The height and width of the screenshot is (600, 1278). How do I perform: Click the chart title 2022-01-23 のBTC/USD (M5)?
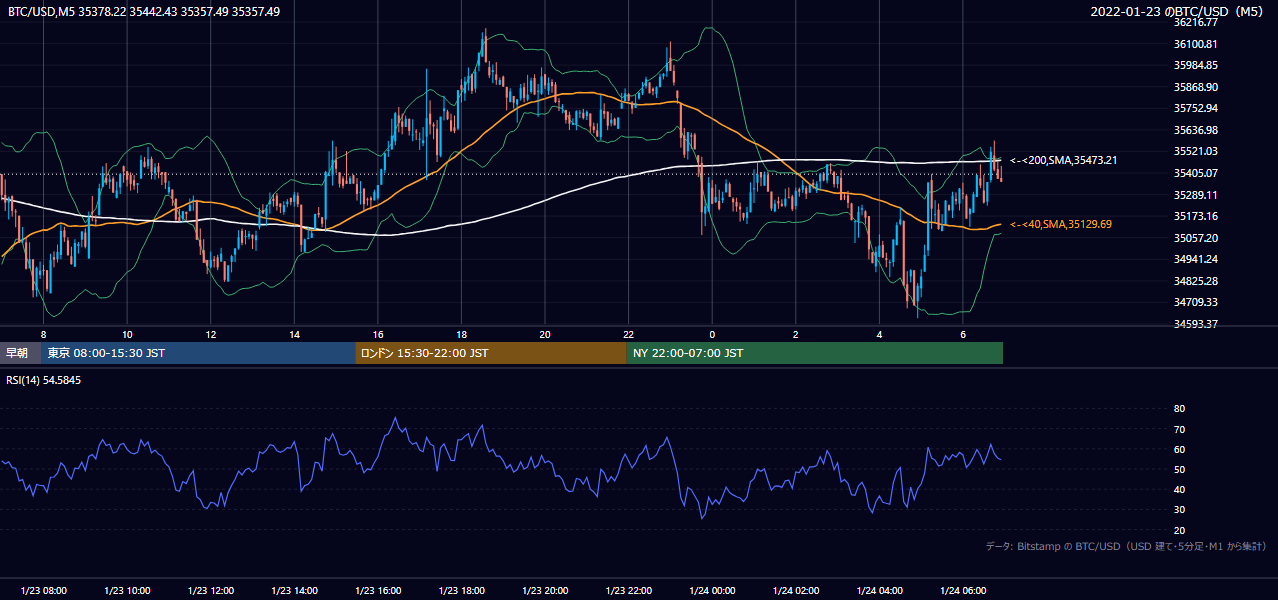point(1180,12)
